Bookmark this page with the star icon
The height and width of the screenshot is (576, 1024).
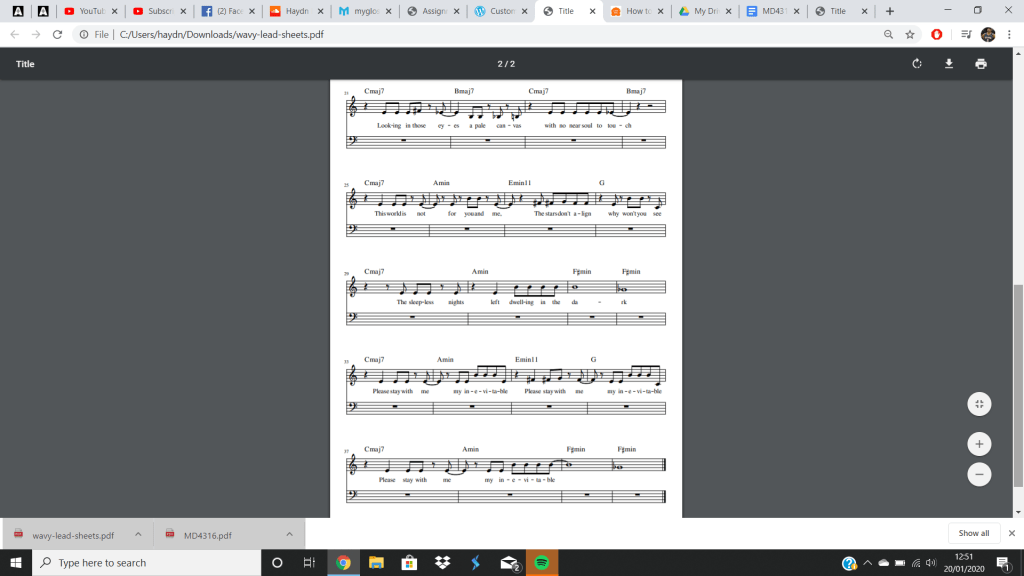pyautogui.click(x=910, y=34)
